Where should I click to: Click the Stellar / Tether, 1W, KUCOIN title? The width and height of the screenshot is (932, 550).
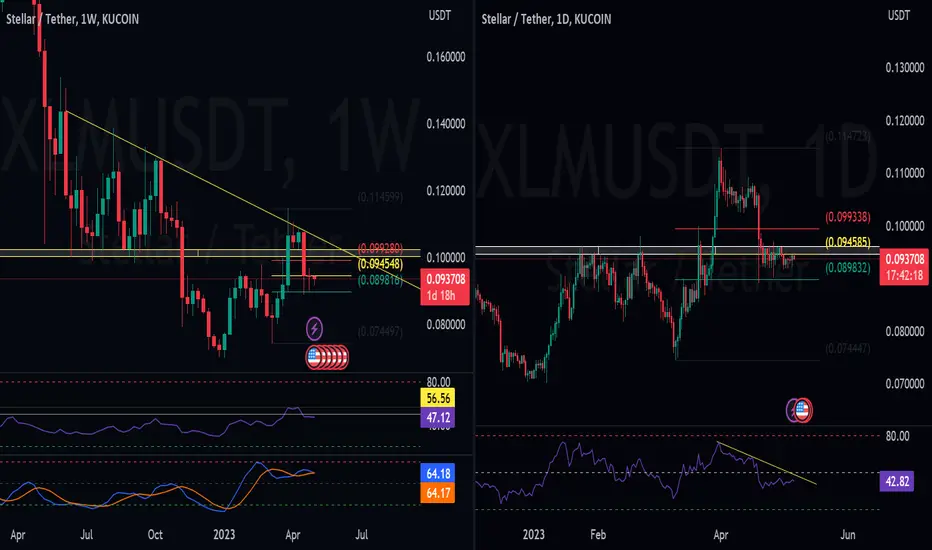(x=73, y=19)
